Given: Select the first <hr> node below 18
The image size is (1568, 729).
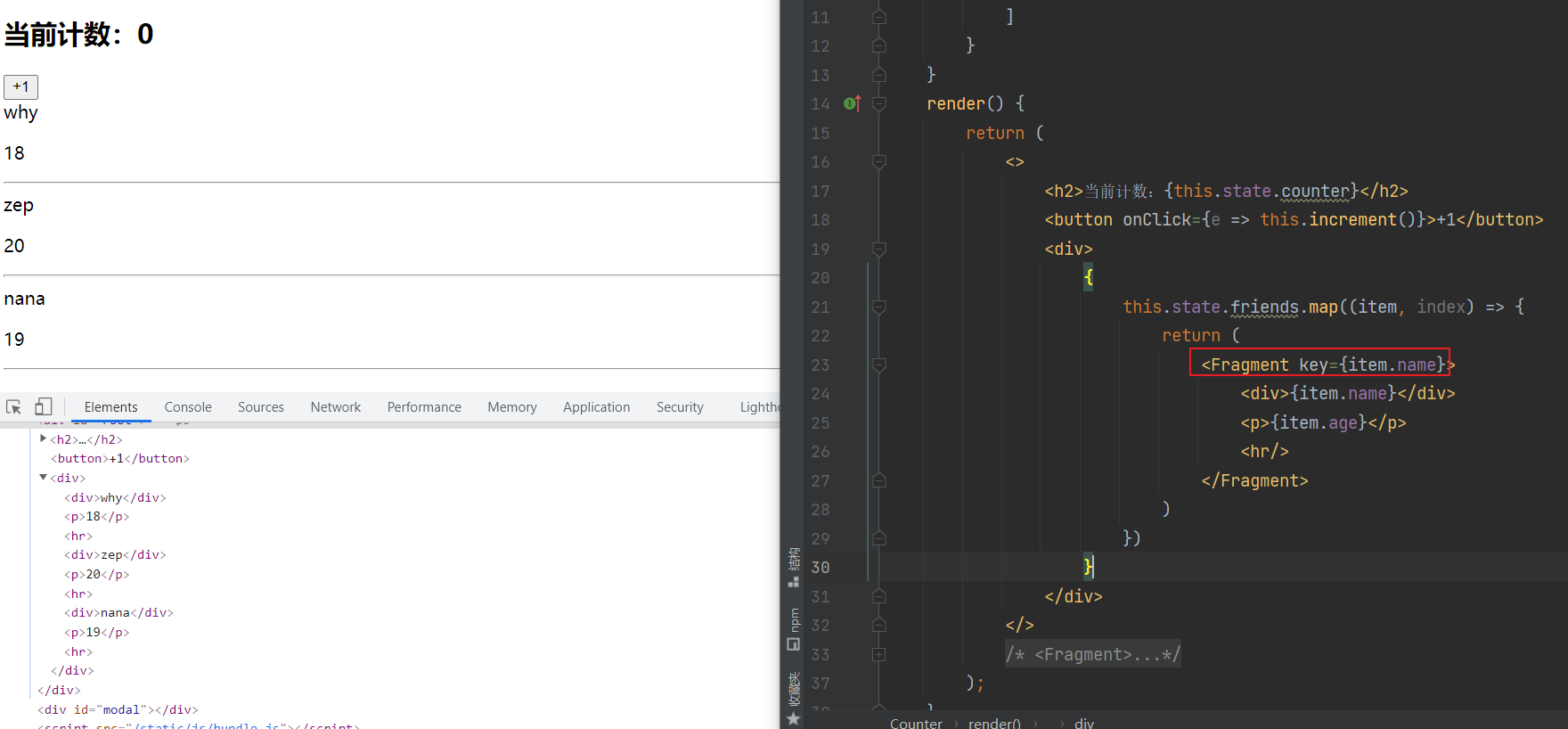Looking at the screenshot, I should [x=78, y=536].
